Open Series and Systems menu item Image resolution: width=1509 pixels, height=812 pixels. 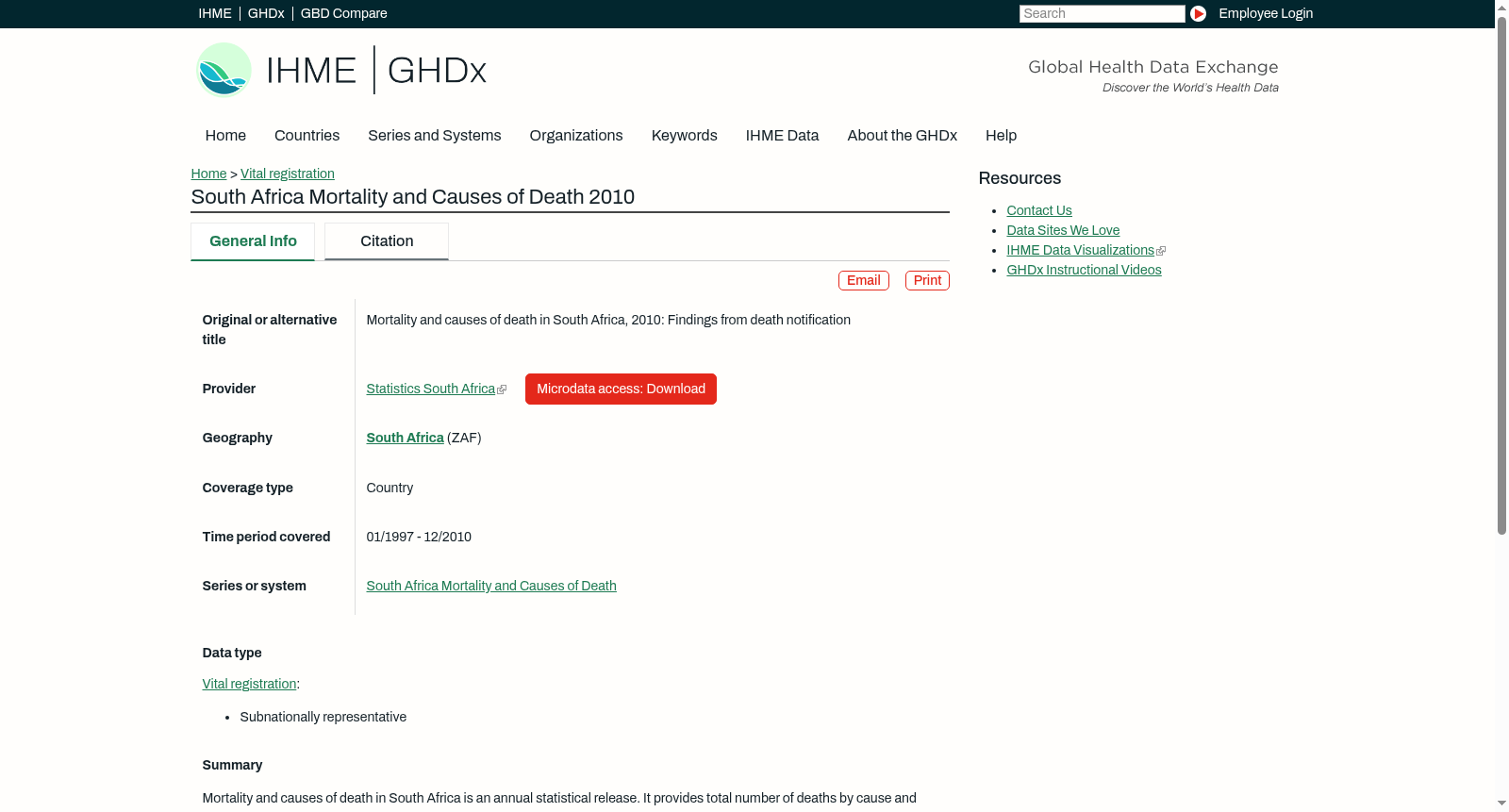434,136
